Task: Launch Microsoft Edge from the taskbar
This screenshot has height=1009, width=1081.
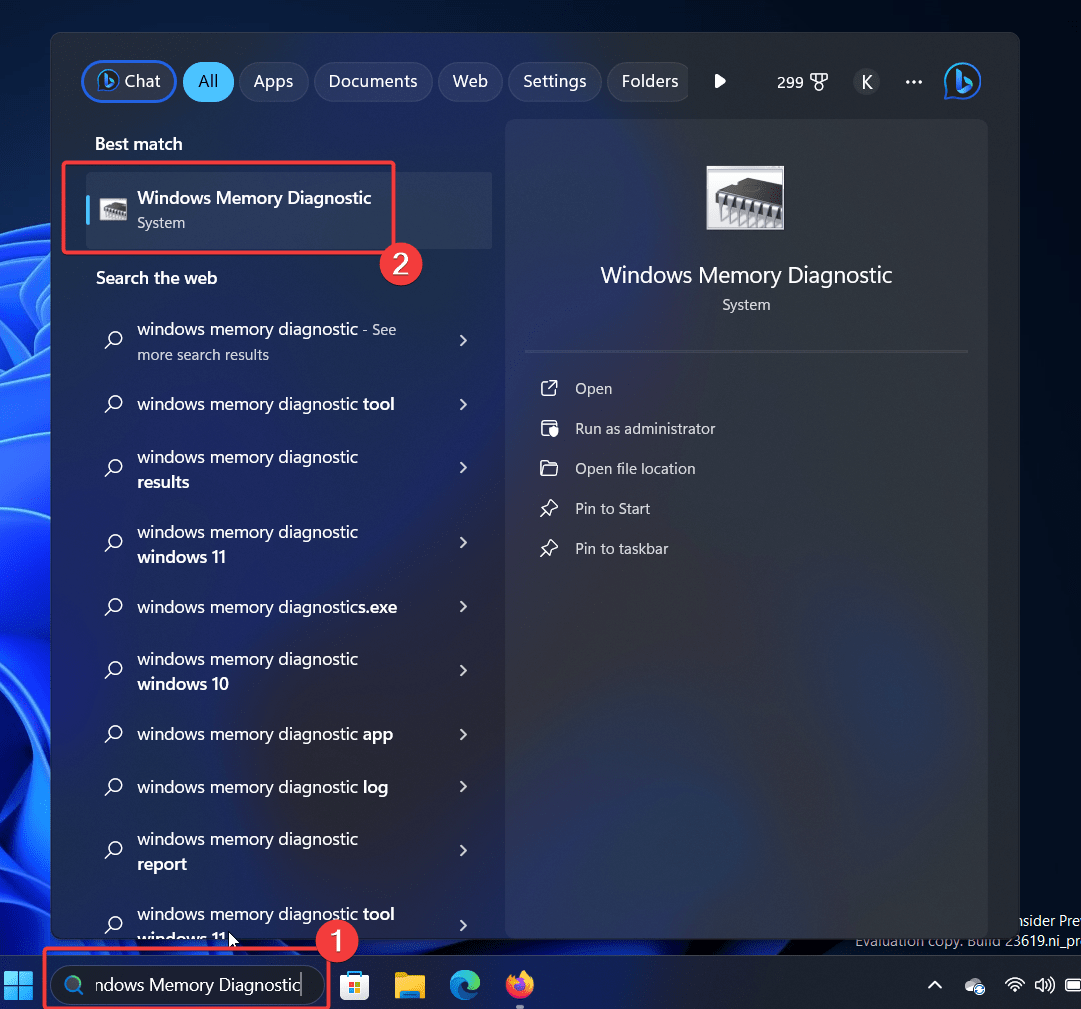Action: click(x=464, y=985)
